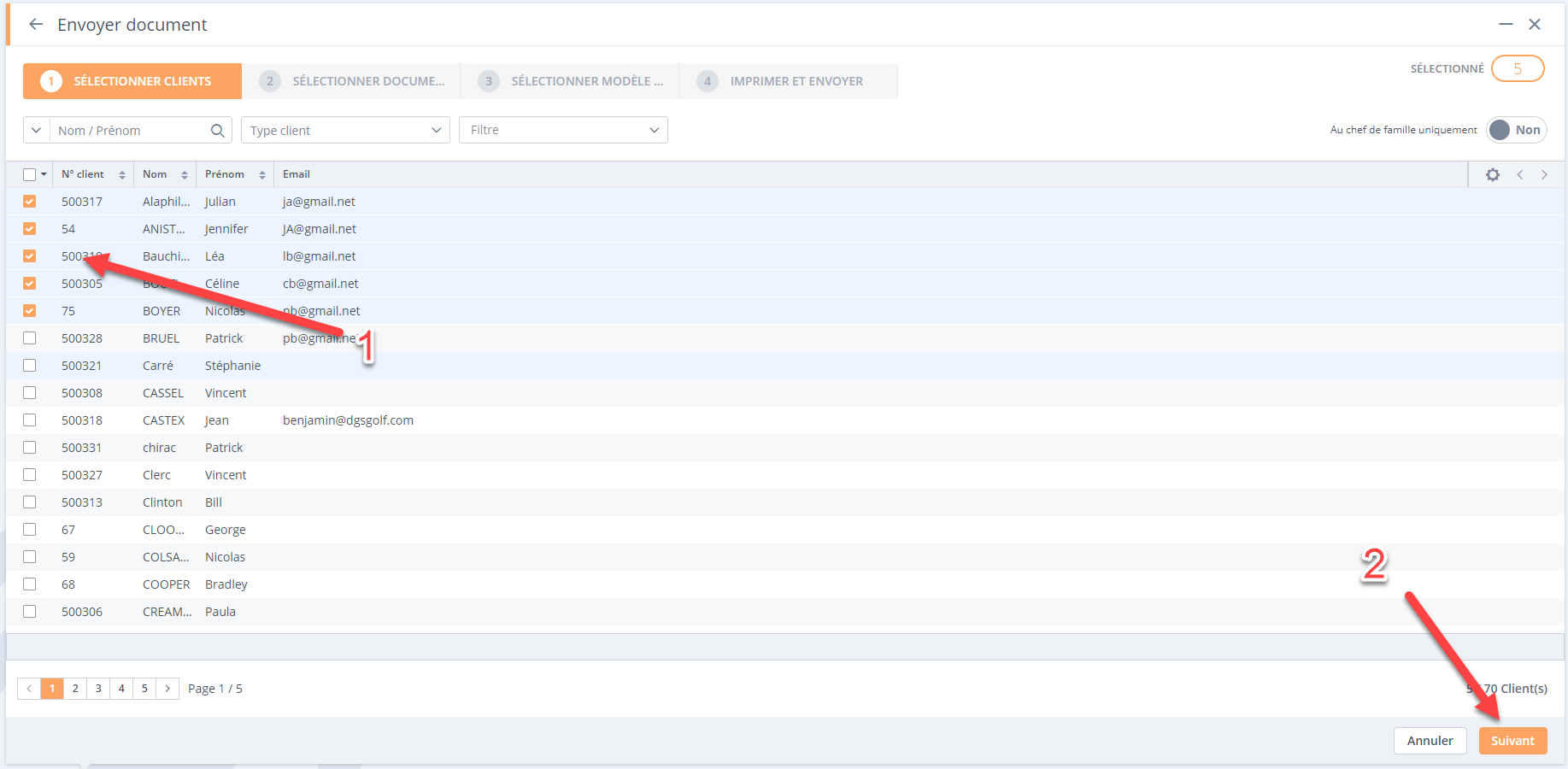
Task: Open select-all options caret in table header
Action: point(44,174)
